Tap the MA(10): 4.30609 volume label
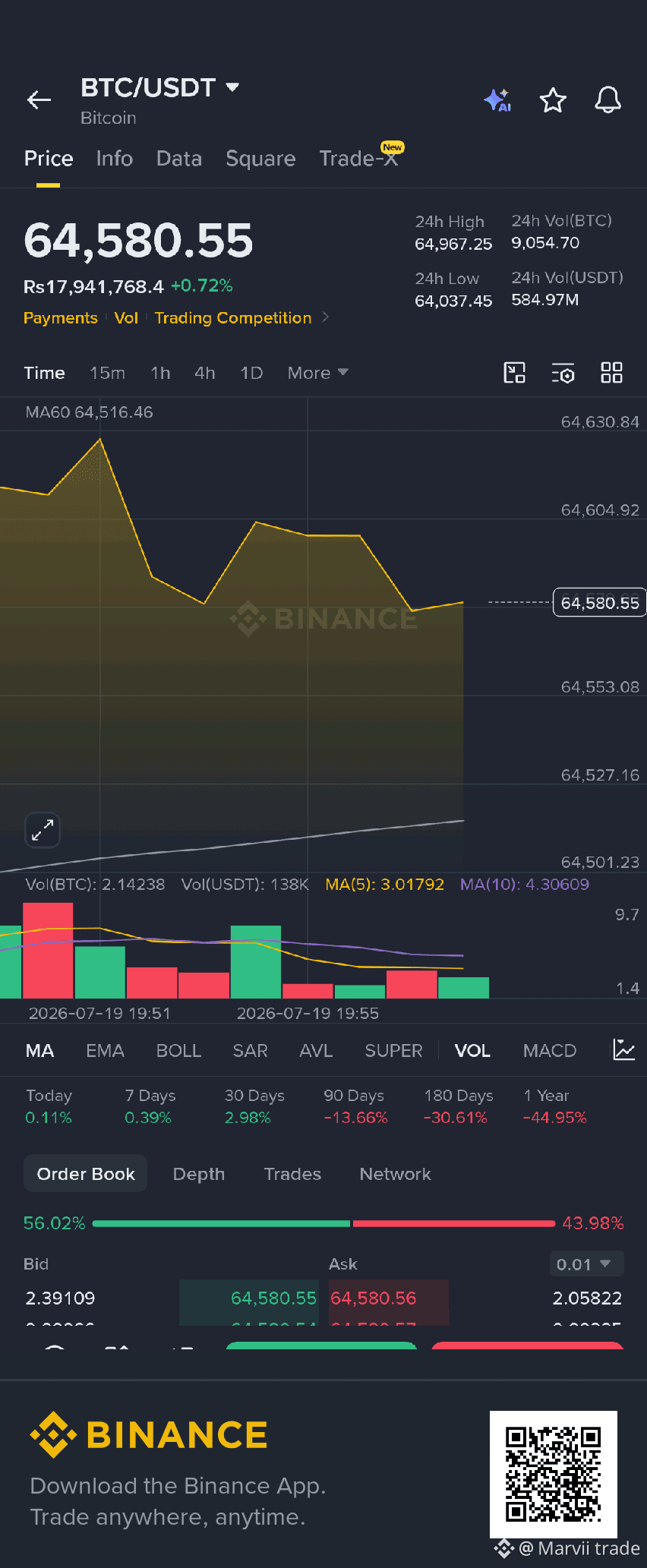The height and width of the screenshot is (1568, 647). coord(525,884)
